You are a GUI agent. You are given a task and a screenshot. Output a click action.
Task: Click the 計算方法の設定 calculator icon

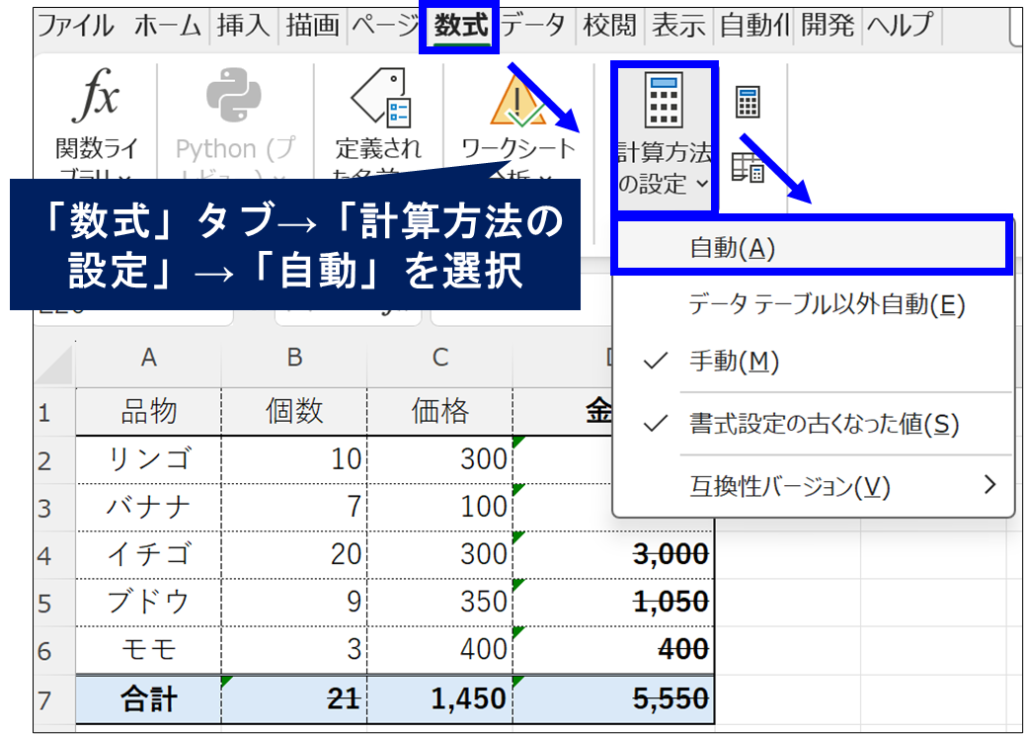[x=664, y=100]
